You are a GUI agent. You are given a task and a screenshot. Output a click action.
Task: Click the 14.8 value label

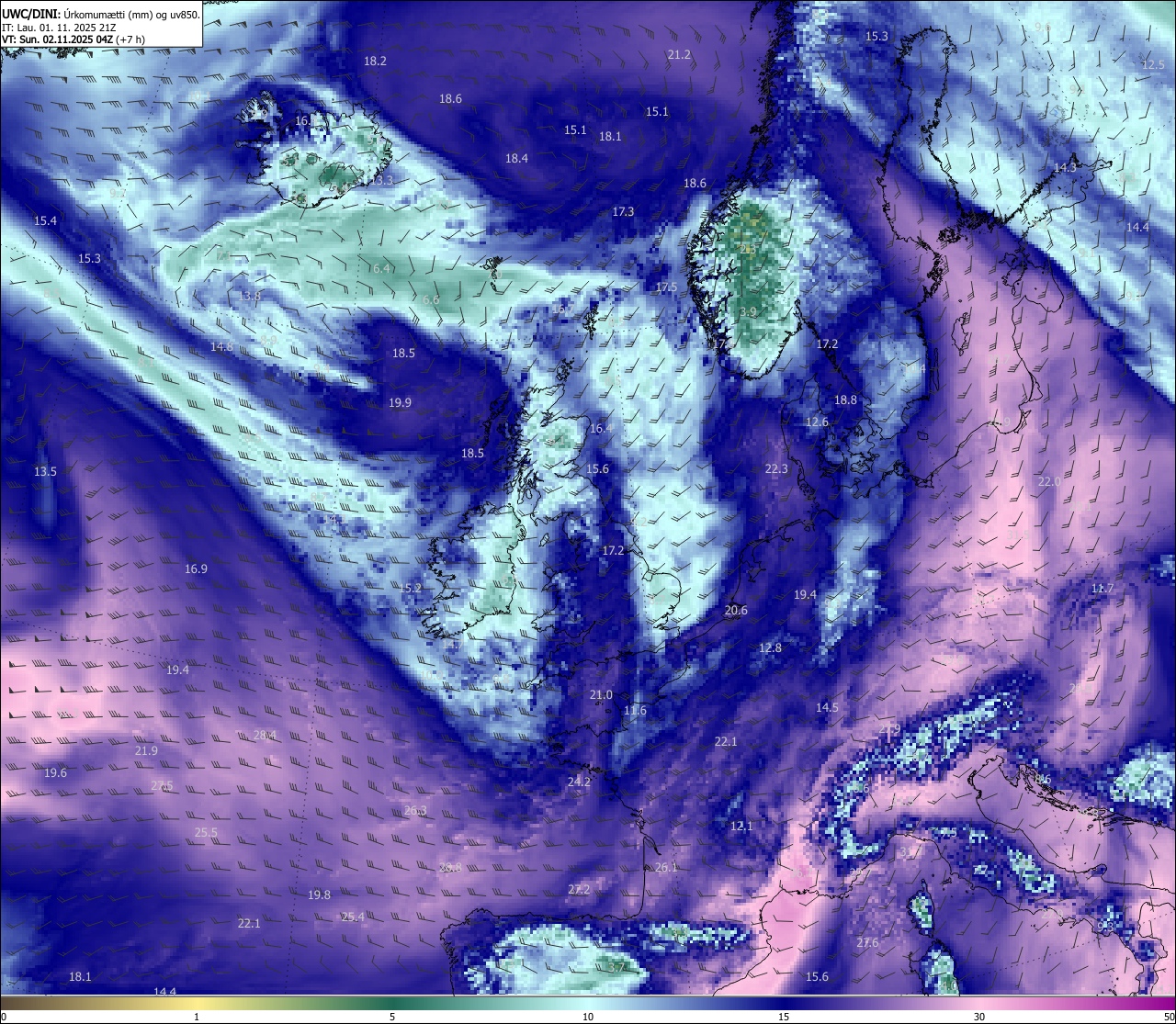click(x=221, y=347)
